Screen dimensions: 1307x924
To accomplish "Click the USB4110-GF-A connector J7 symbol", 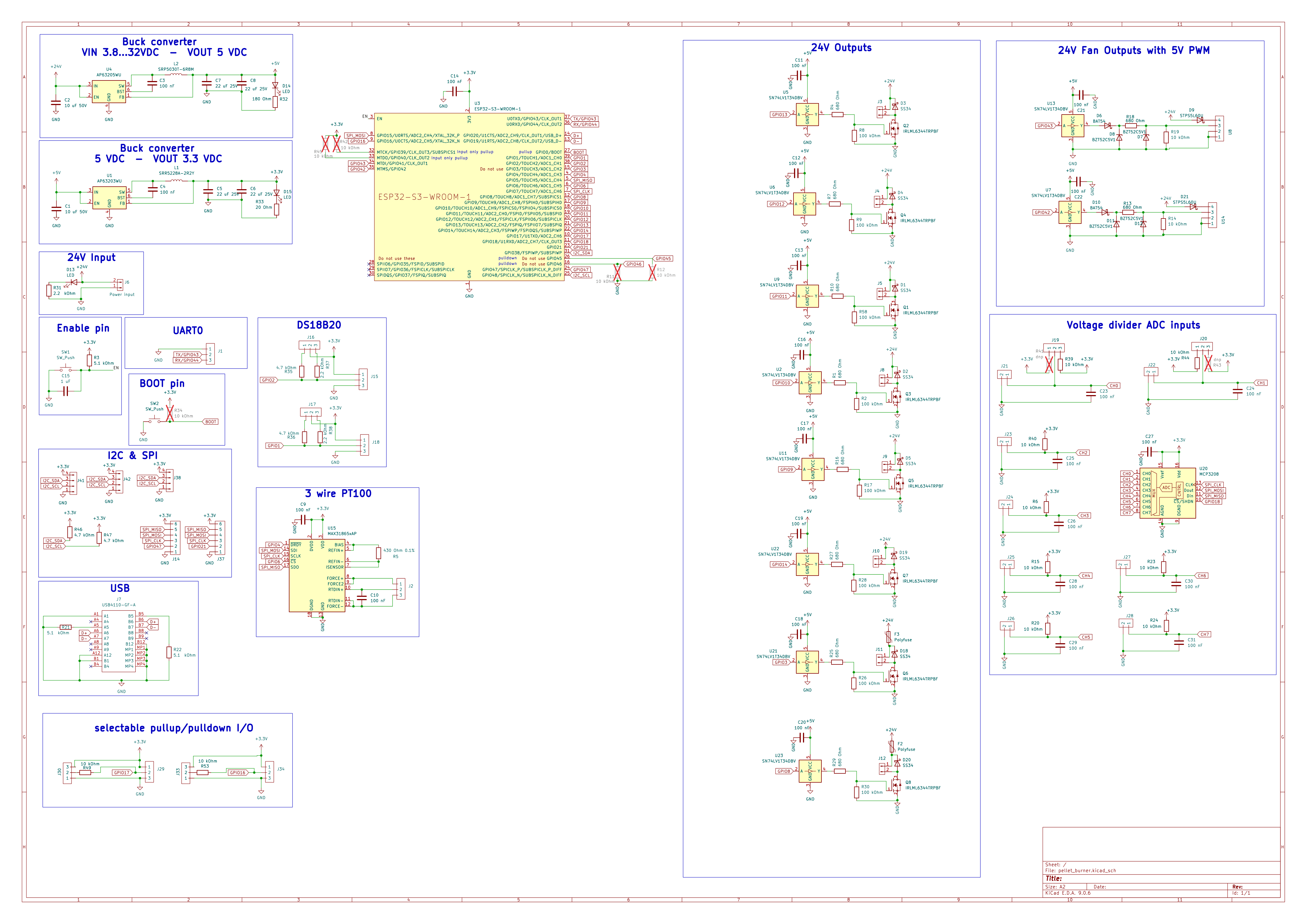I will (118, 641).
